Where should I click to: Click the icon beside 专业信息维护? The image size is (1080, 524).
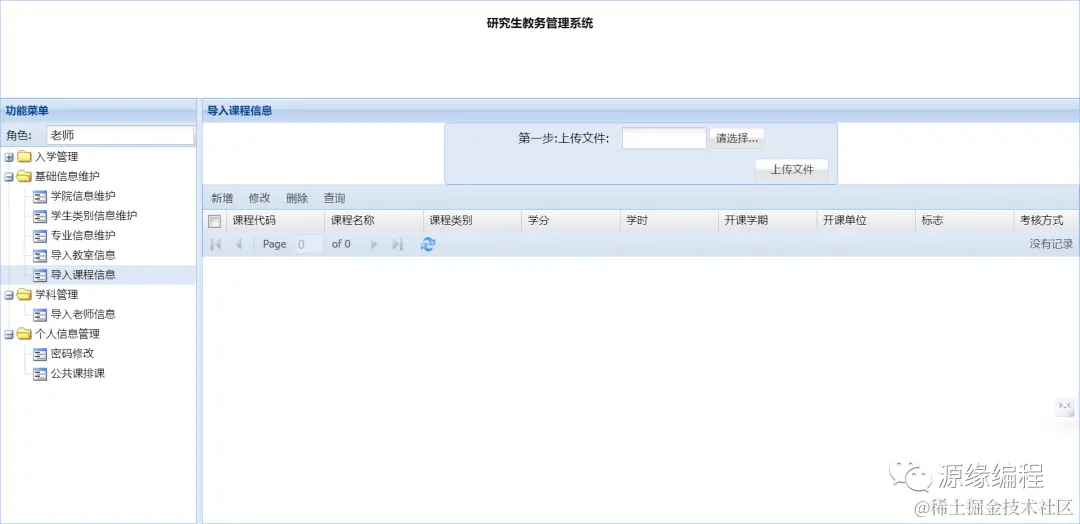[40, 235]
